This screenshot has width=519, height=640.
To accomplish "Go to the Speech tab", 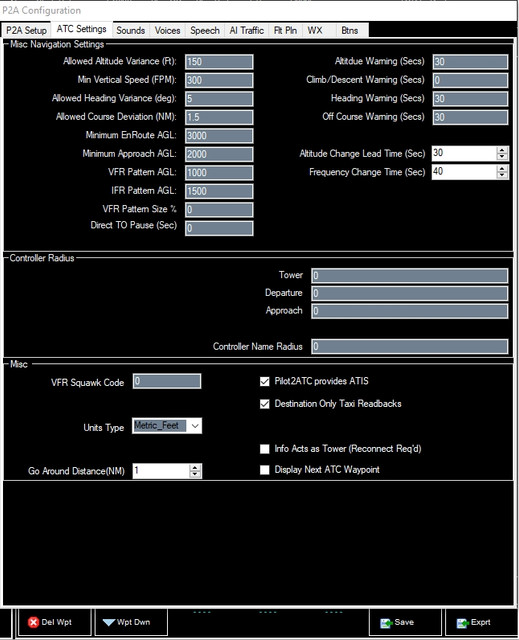I will click(x=205, y=30).
